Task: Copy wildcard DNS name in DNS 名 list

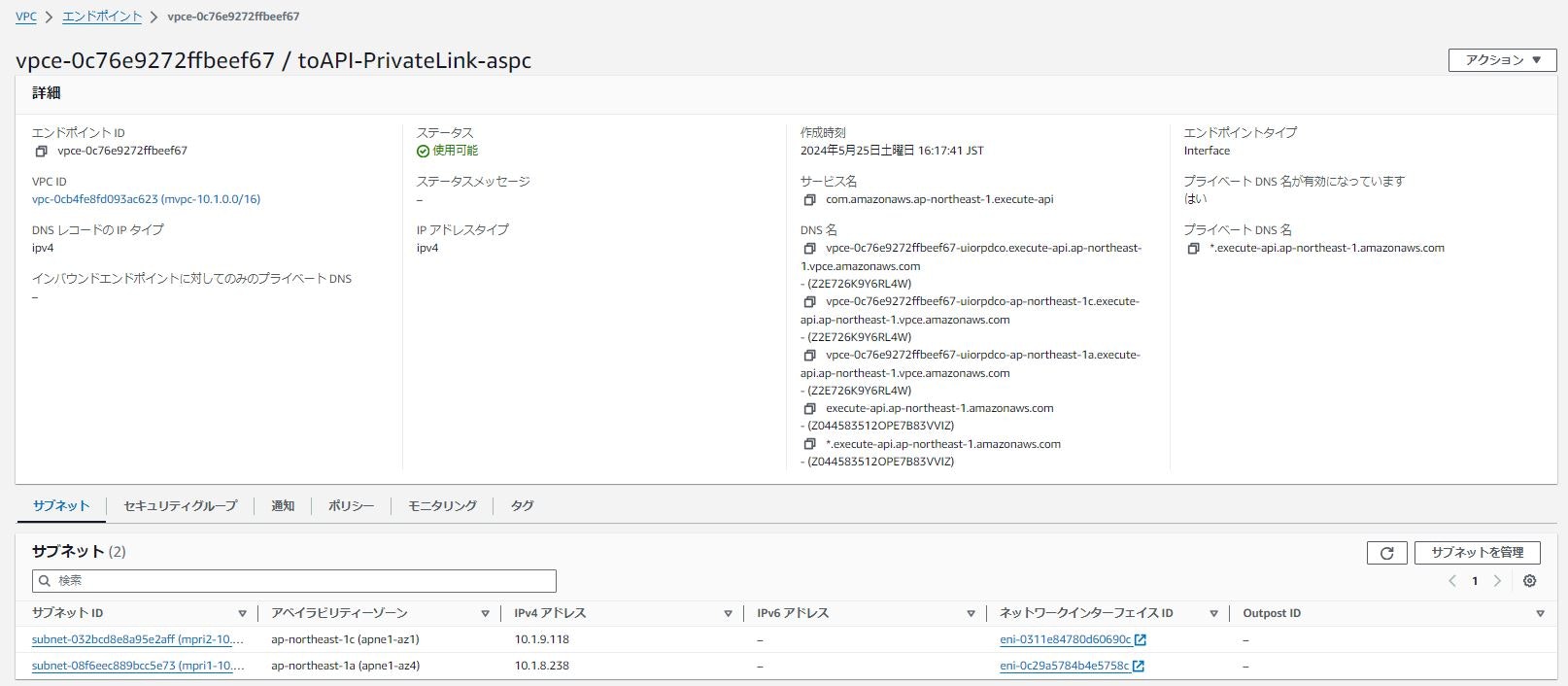Action: click(809, 444)
